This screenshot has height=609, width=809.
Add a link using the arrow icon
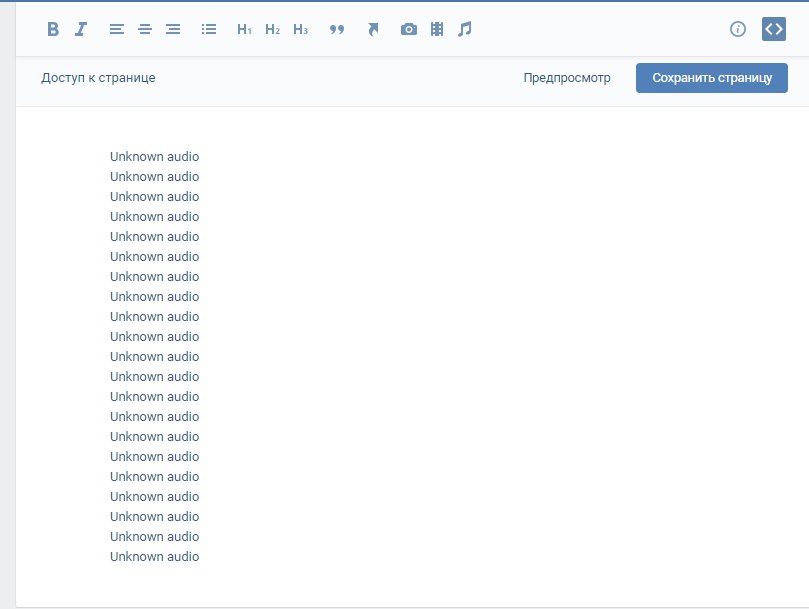373,30
